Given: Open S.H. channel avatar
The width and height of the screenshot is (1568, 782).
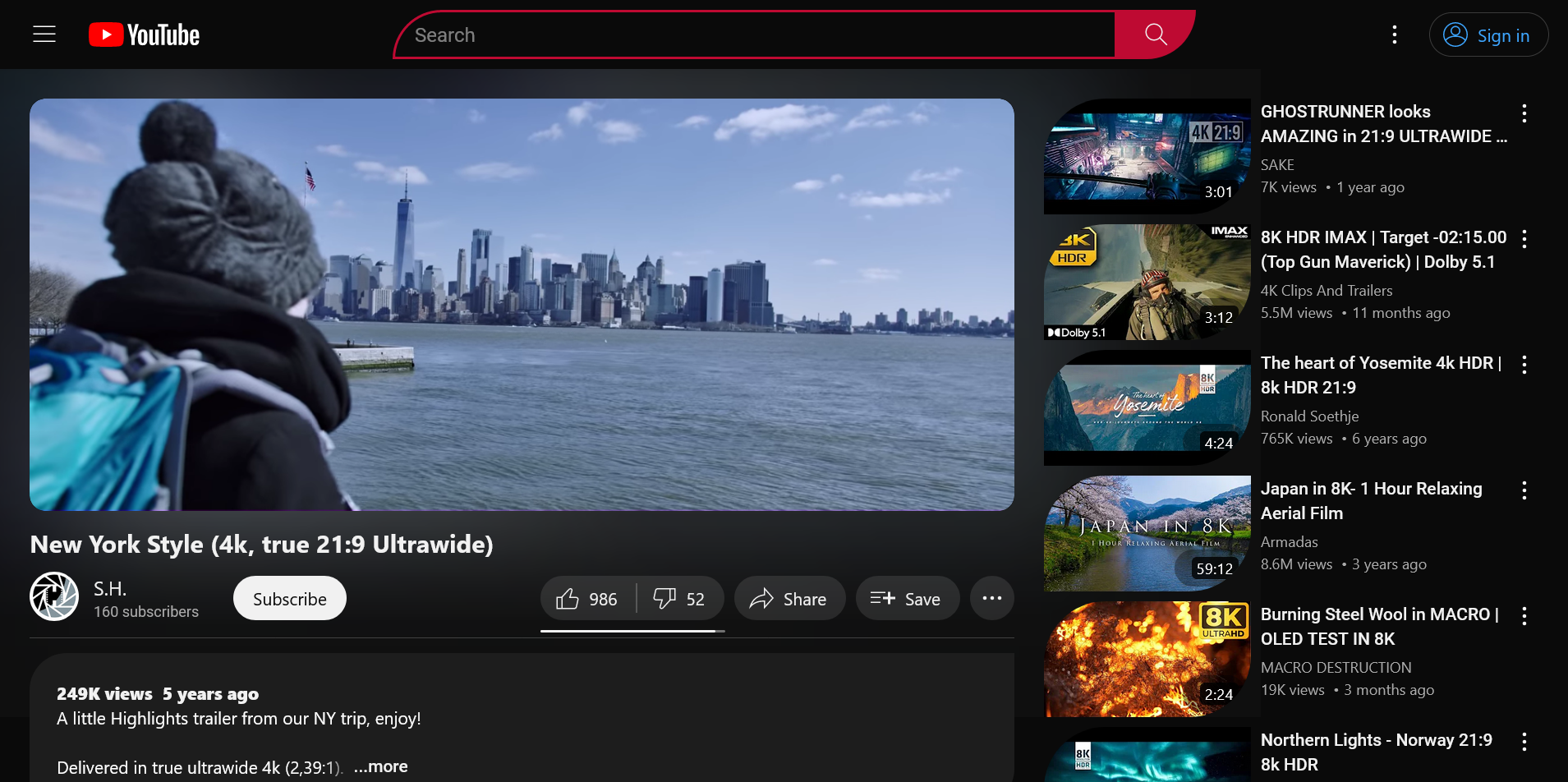Looking at the screenshot, I should pyautogui.click(x=54, y=596).
